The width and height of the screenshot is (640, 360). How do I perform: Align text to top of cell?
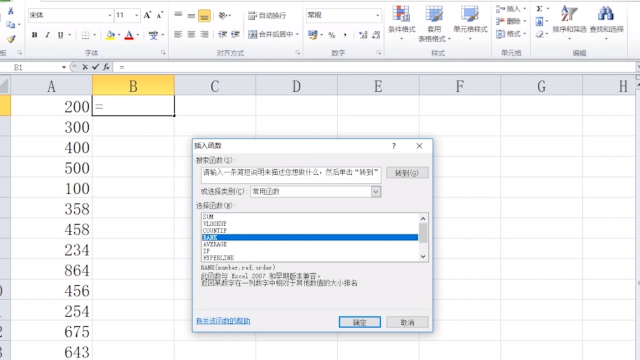(178, 16)
